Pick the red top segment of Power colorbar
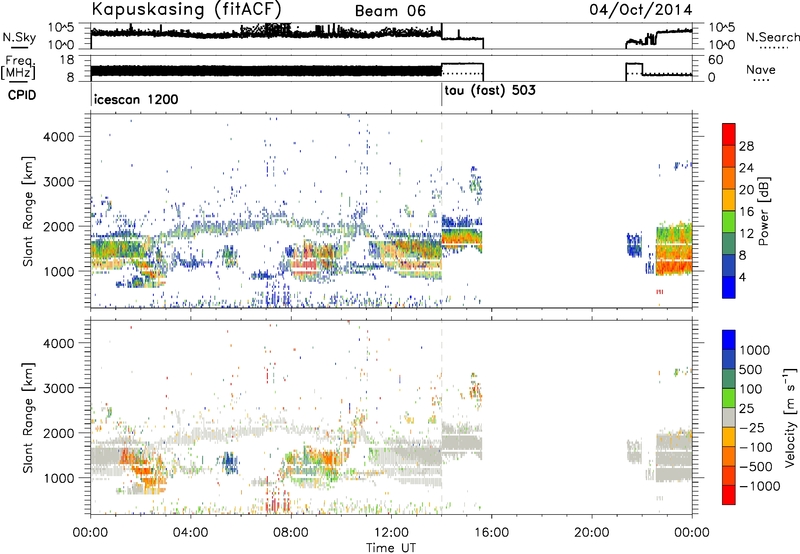This screenshot has width=800, height=554. tap(729, 134)
